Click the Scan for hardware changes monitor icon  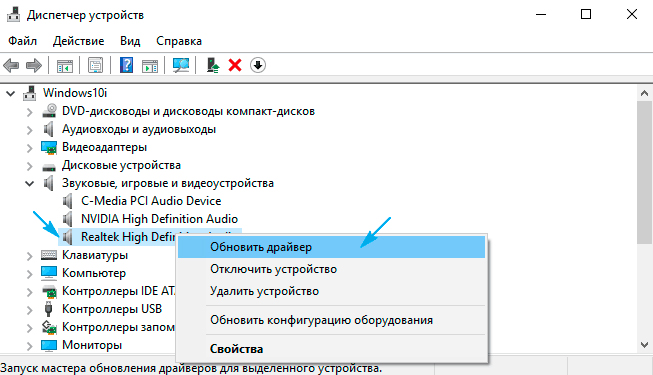coord(181,65)
